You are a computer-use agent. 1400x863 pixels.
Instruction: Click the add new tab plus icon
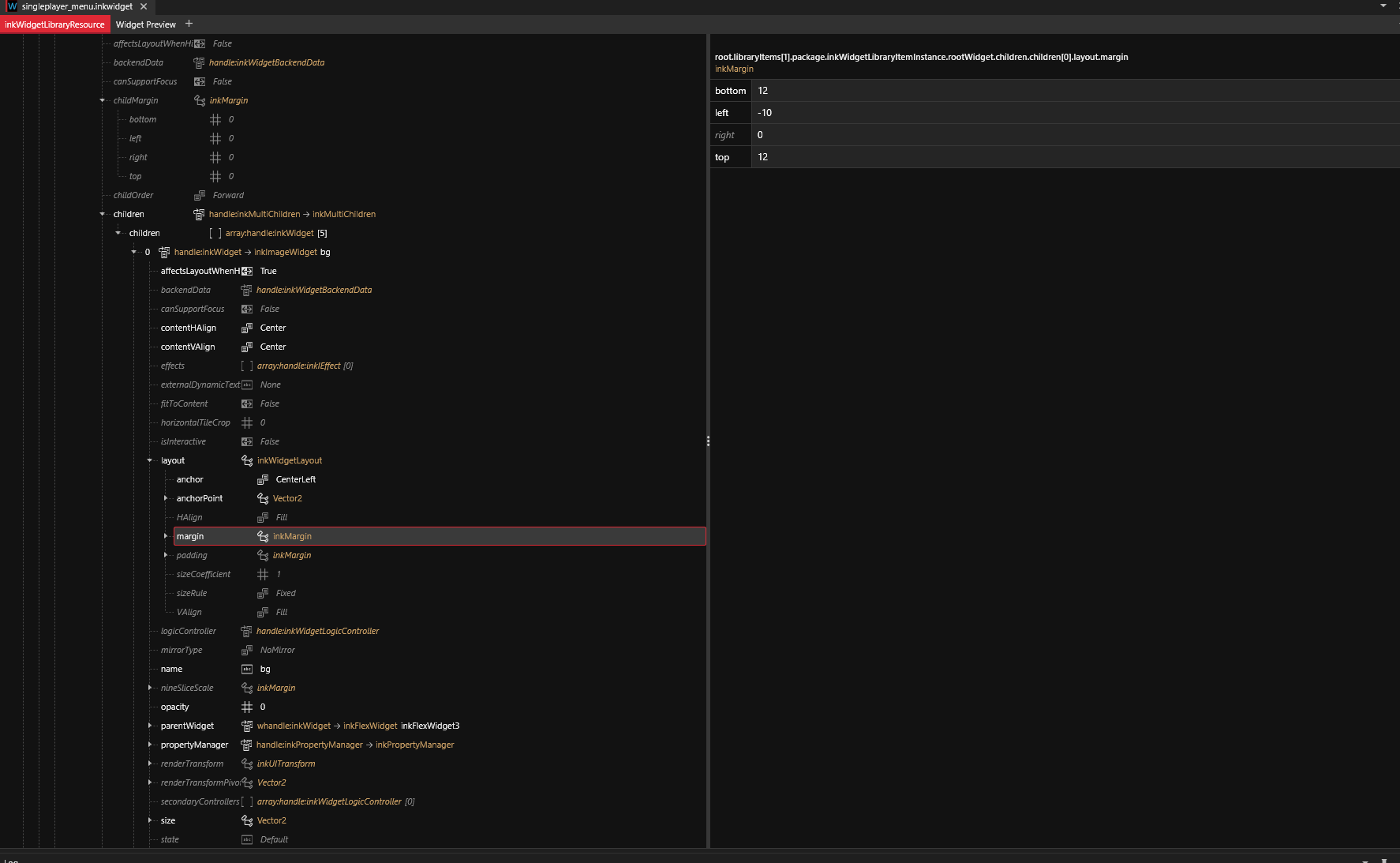pos(189,24)
